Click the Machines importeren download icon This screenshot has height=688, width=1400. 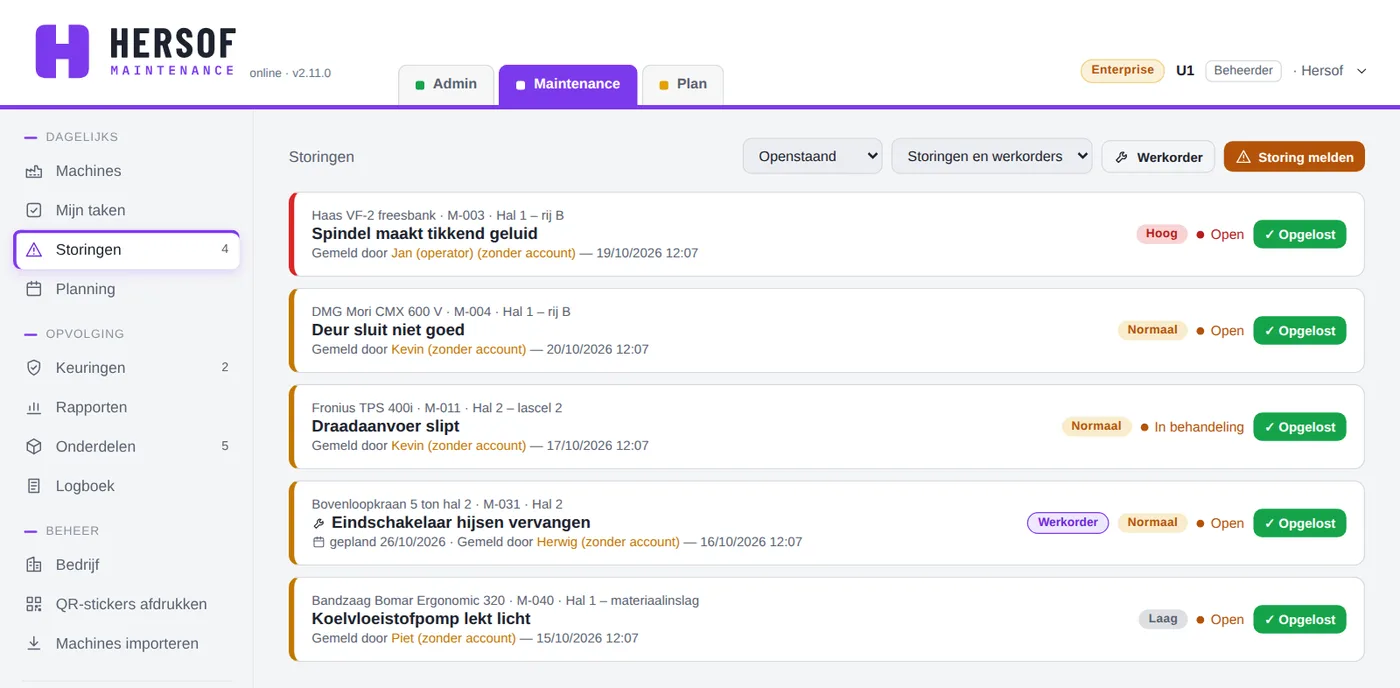pos(34,644)
